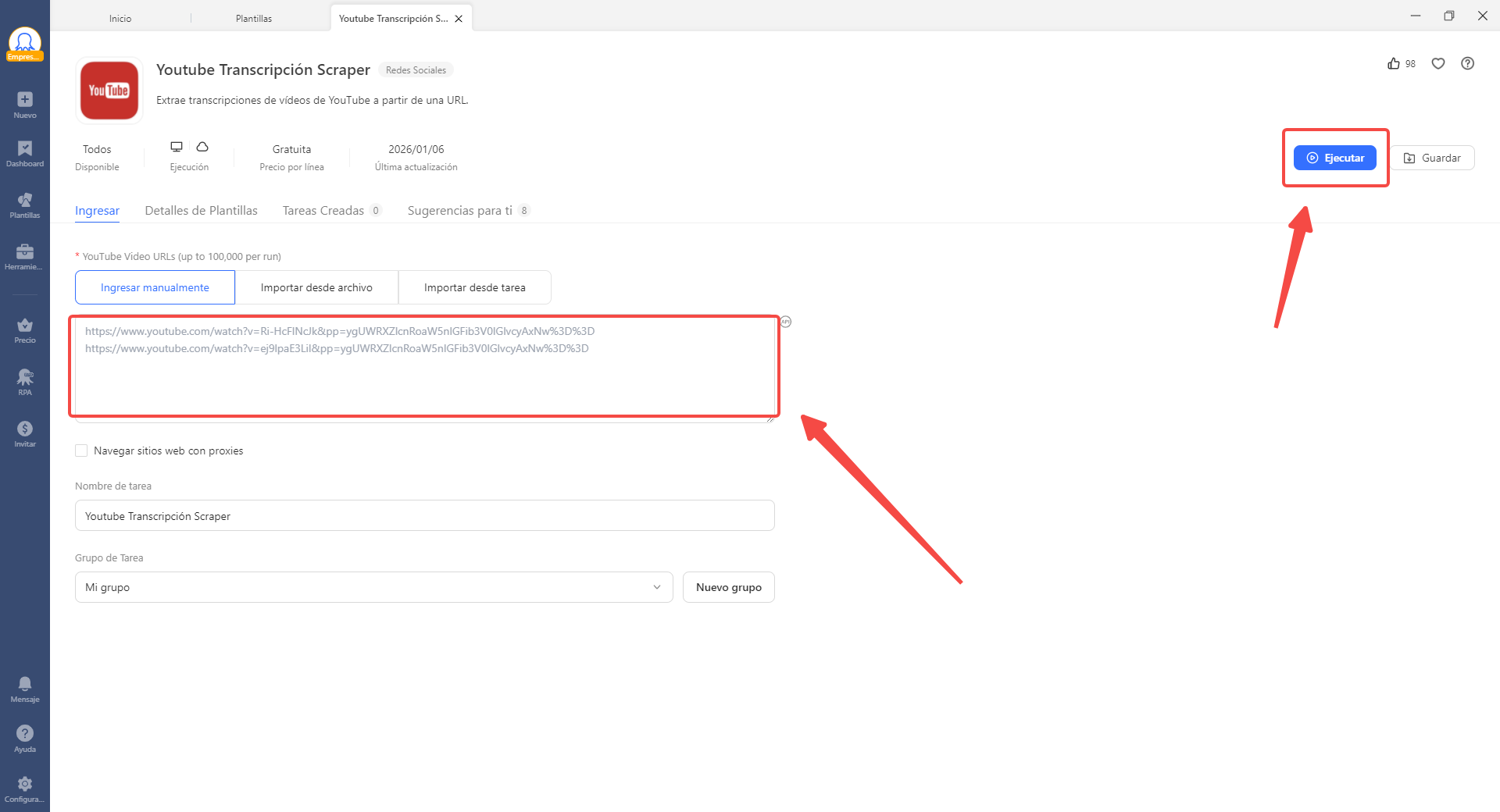Open the Tareas Creadas tab
Image resolution: width=1500 pixels, height=812 pixels.
323,210
